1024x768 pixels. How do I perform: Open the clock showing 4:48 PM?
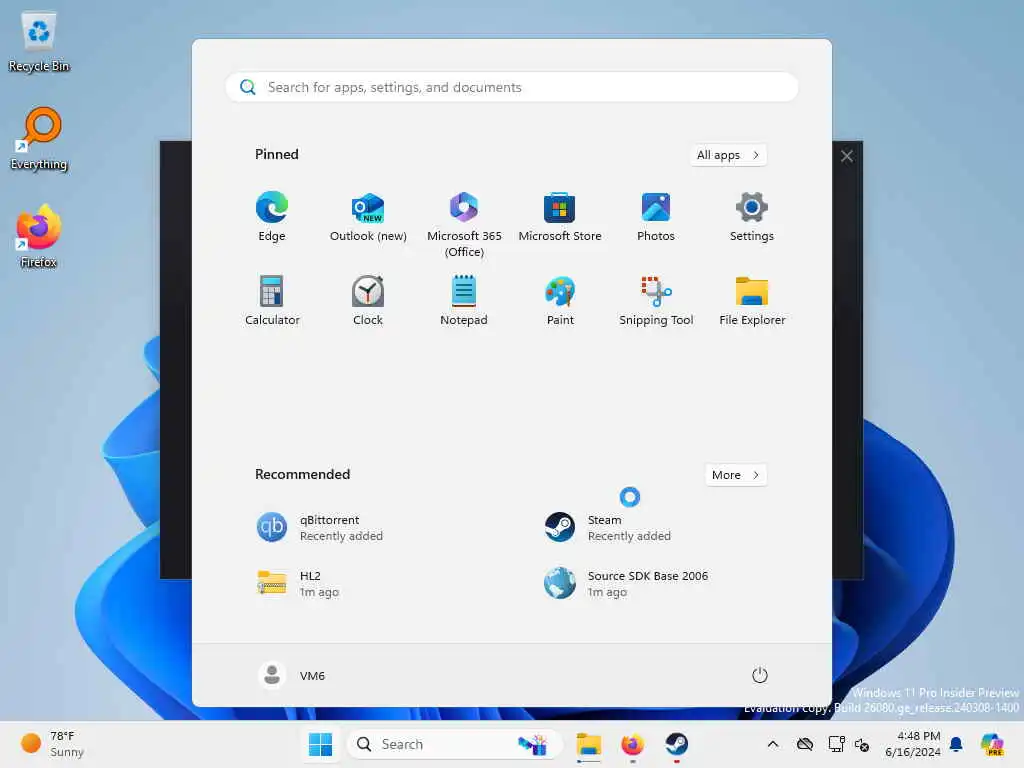(x=912, y=744)
